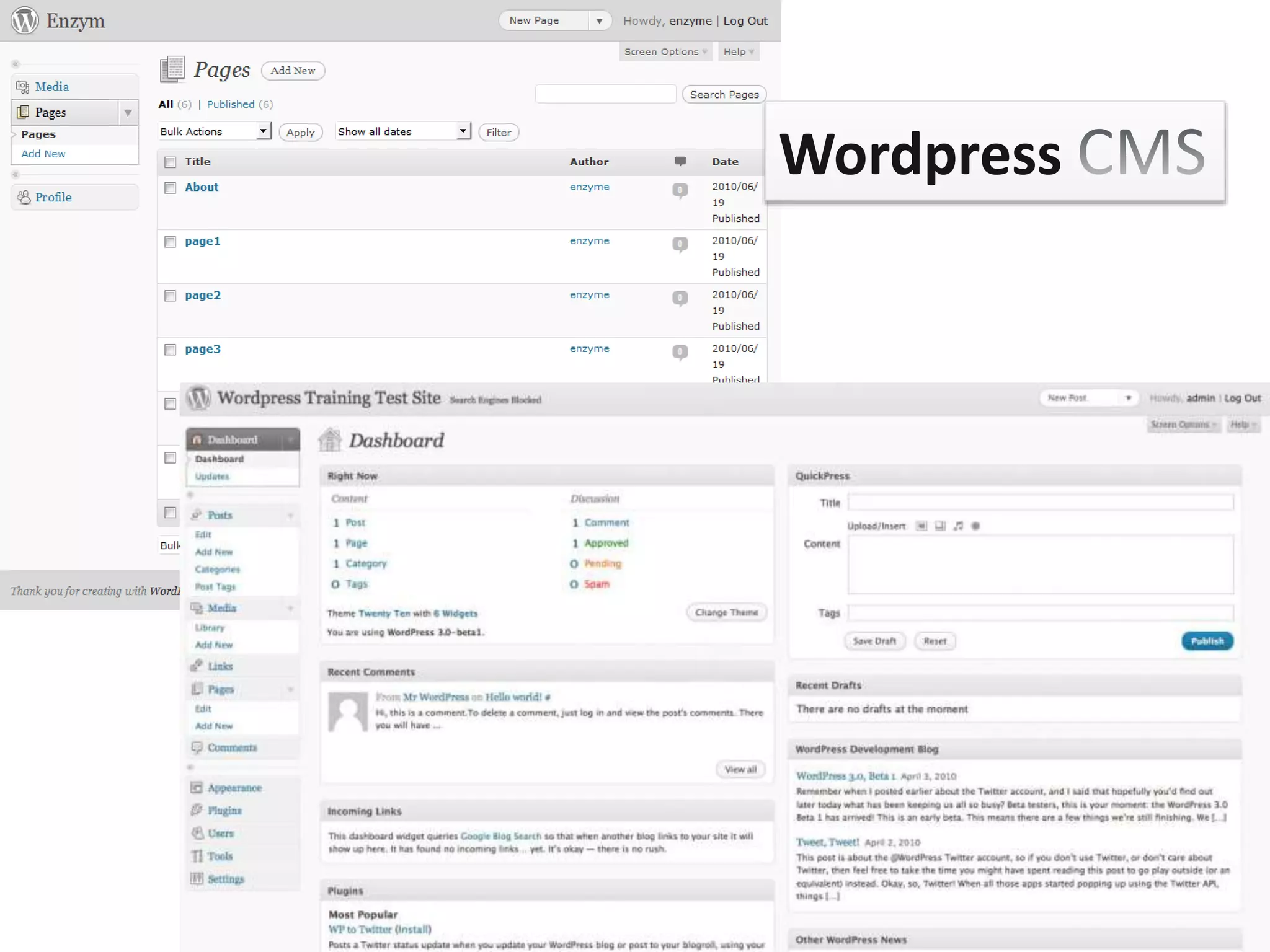Click comment count bubble for About page
Viewport: 1270px width, 952px height.
point(680,190)
